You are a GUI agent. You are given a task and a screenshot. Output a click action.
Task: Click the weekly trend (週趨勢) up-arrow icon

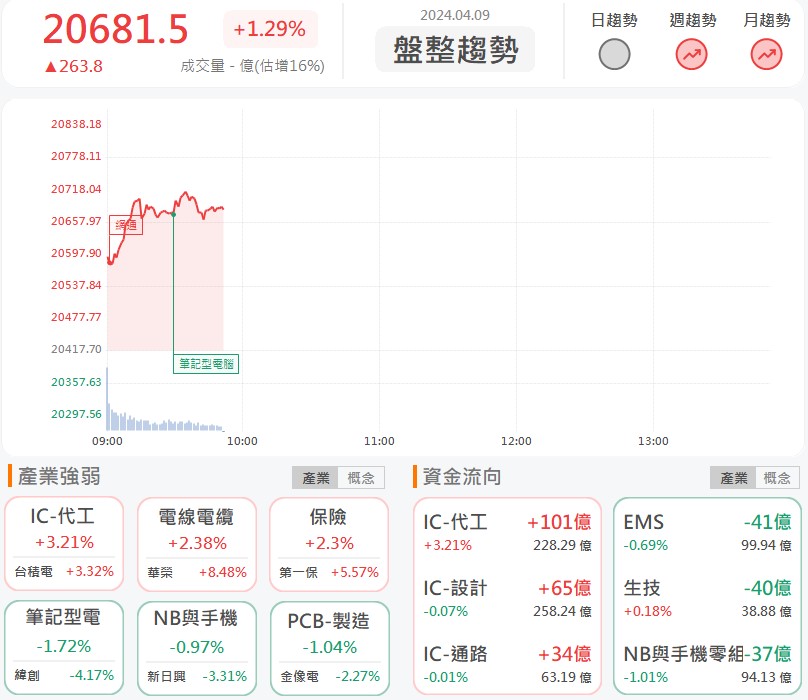[x=692, y=54]
